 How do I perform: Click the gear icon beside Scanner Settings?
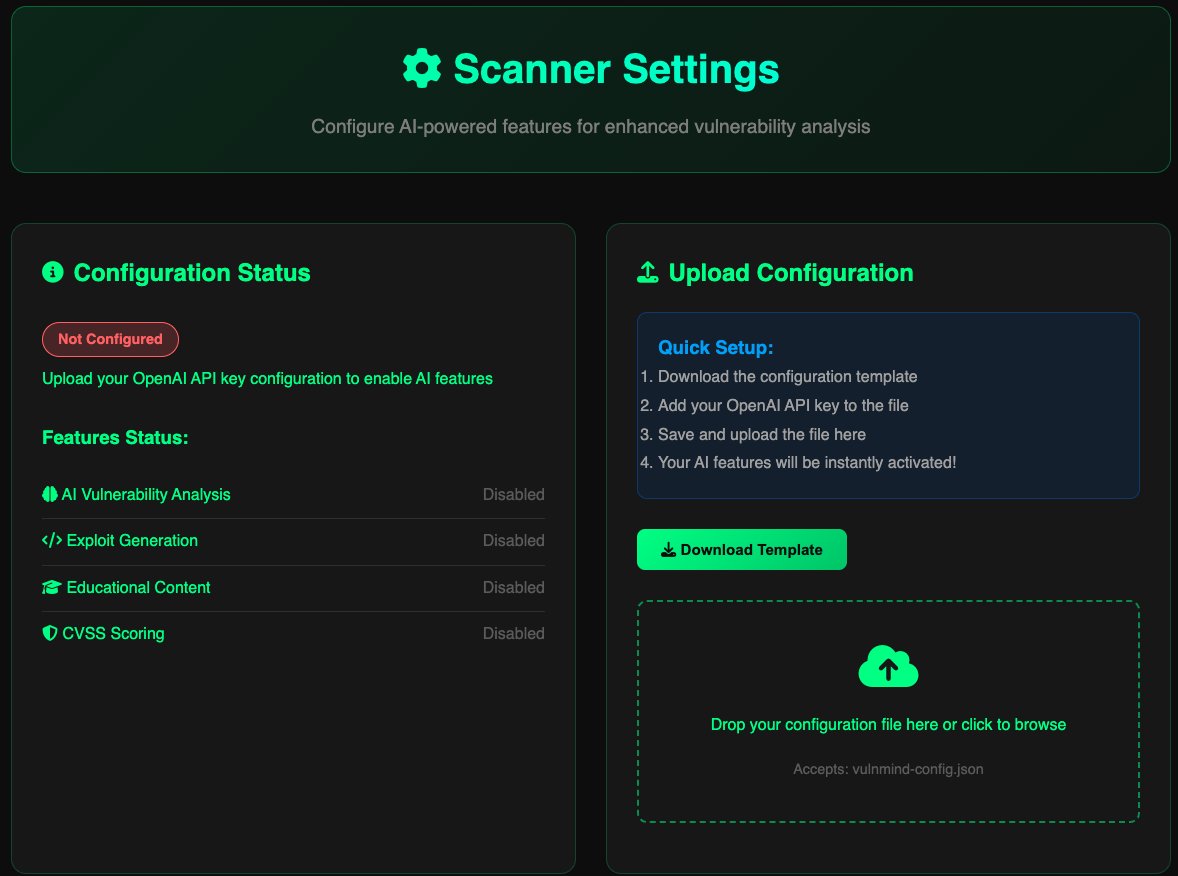point(421,68)
